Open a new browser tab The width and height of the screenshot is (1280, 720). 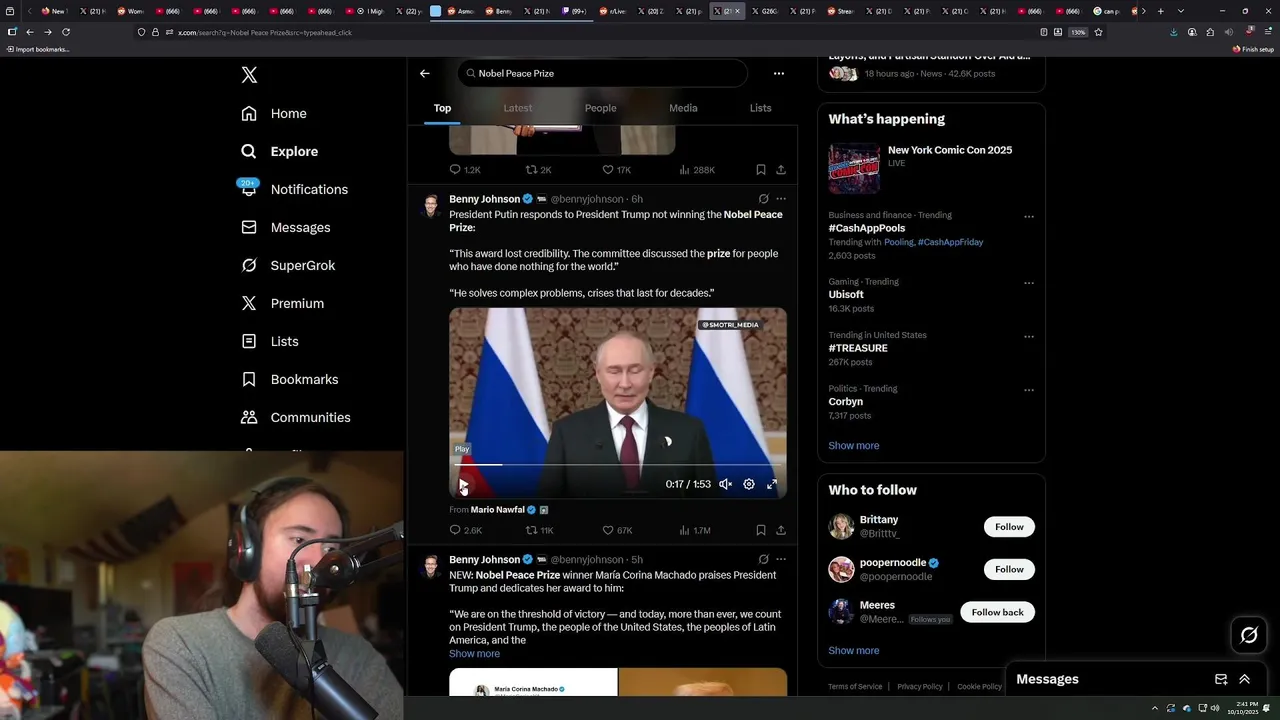[x=1160, y=11]
